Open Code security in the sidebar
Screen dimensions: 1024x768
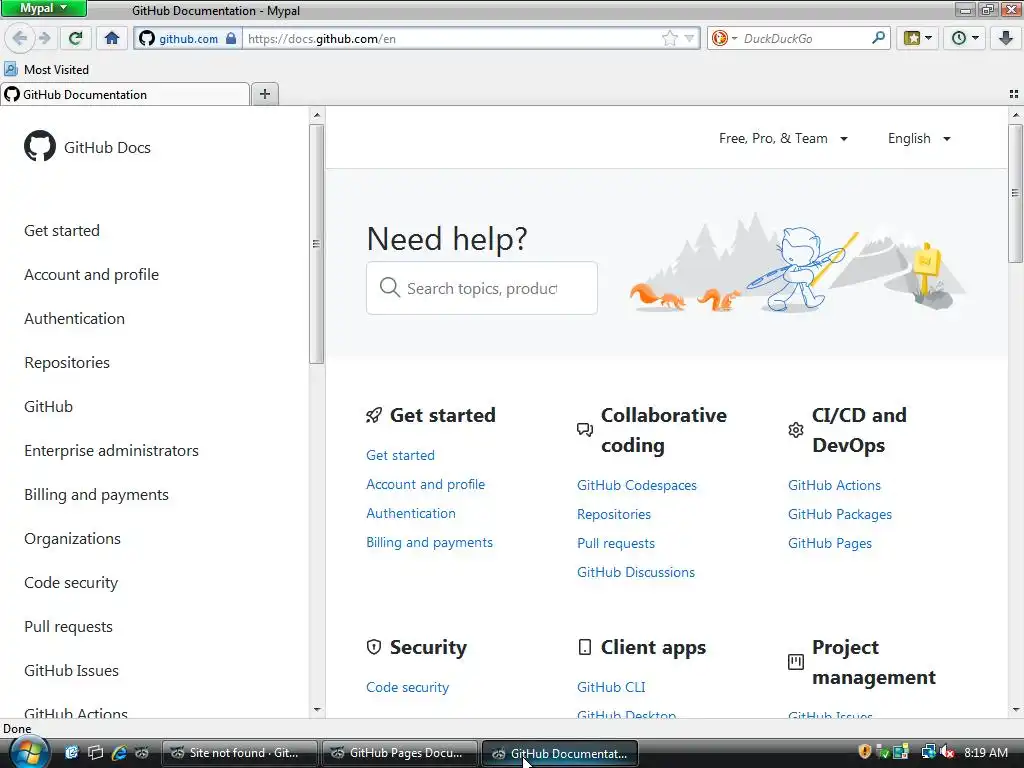tap(71, 583)
